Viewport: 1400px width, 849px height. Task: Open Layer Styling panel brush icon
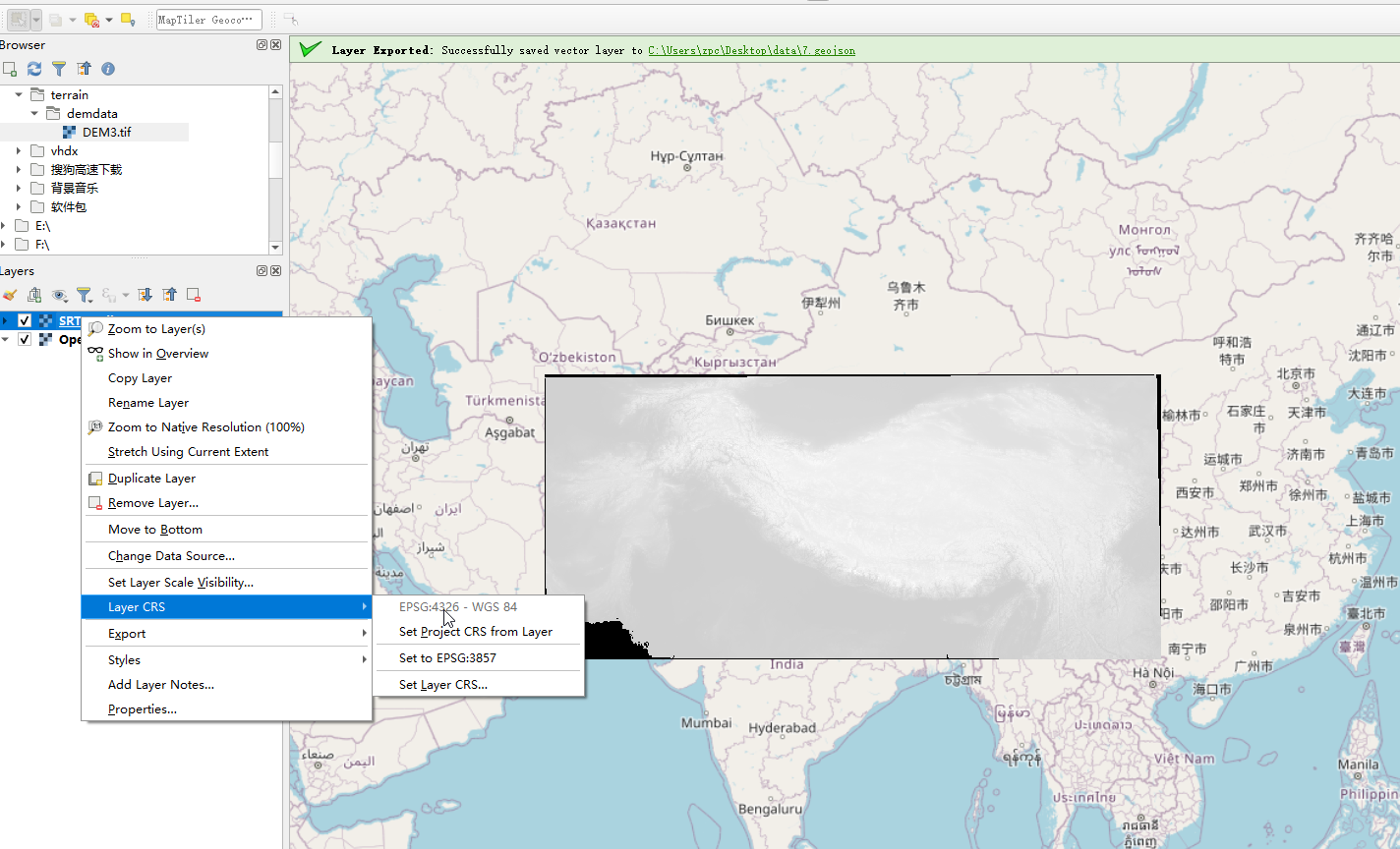pos(10,295)
